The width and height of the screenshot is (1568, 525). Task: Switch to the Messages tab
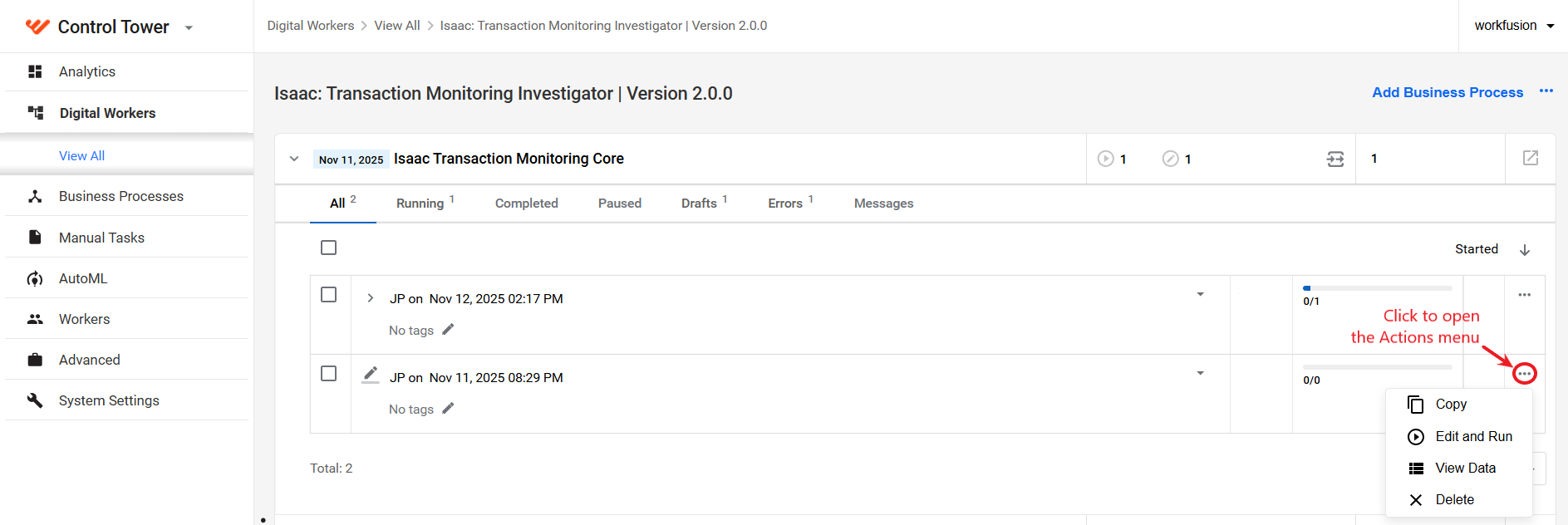[x=883, y=203]
